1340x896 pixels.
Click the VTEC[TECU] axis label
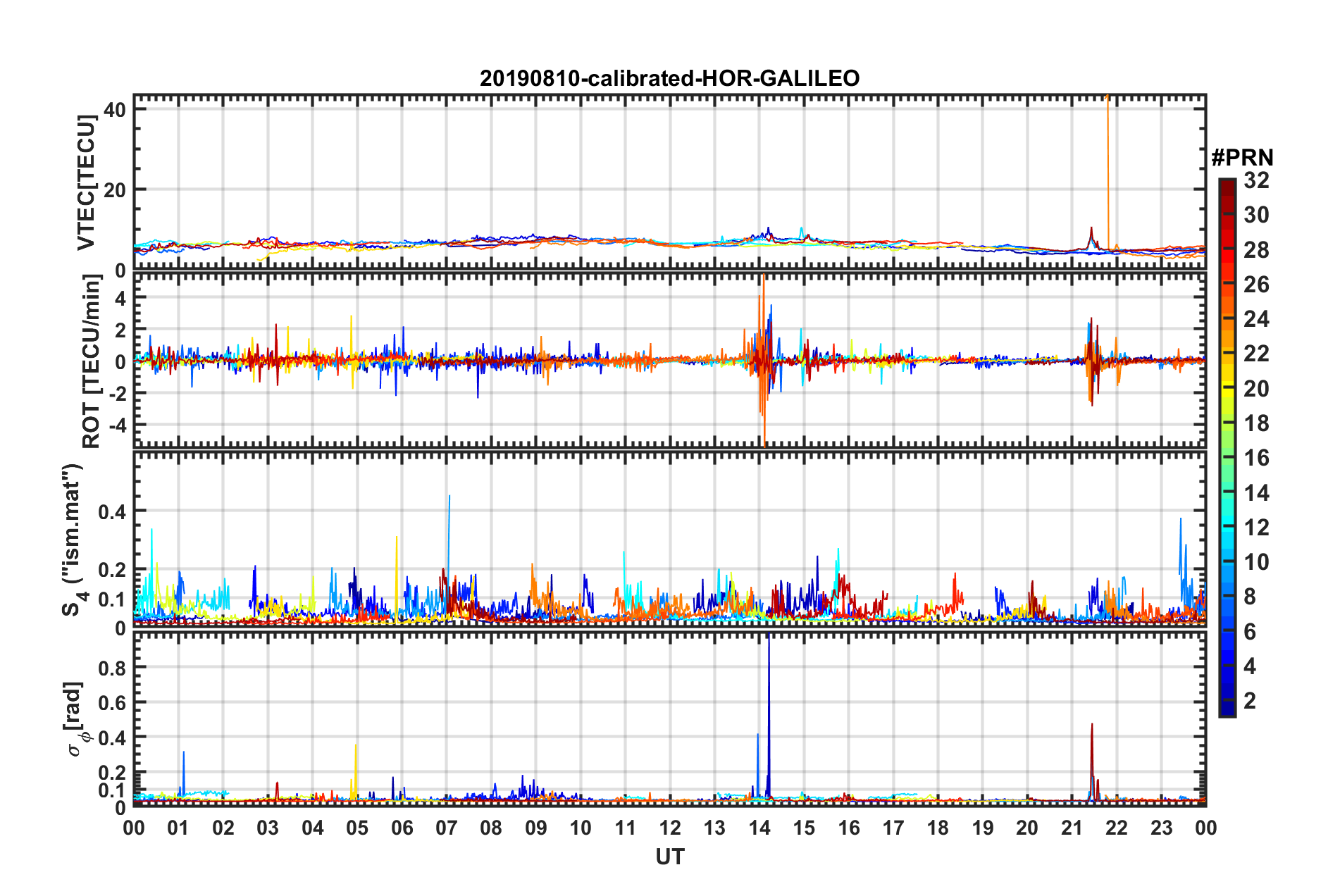tap(87, 183)
